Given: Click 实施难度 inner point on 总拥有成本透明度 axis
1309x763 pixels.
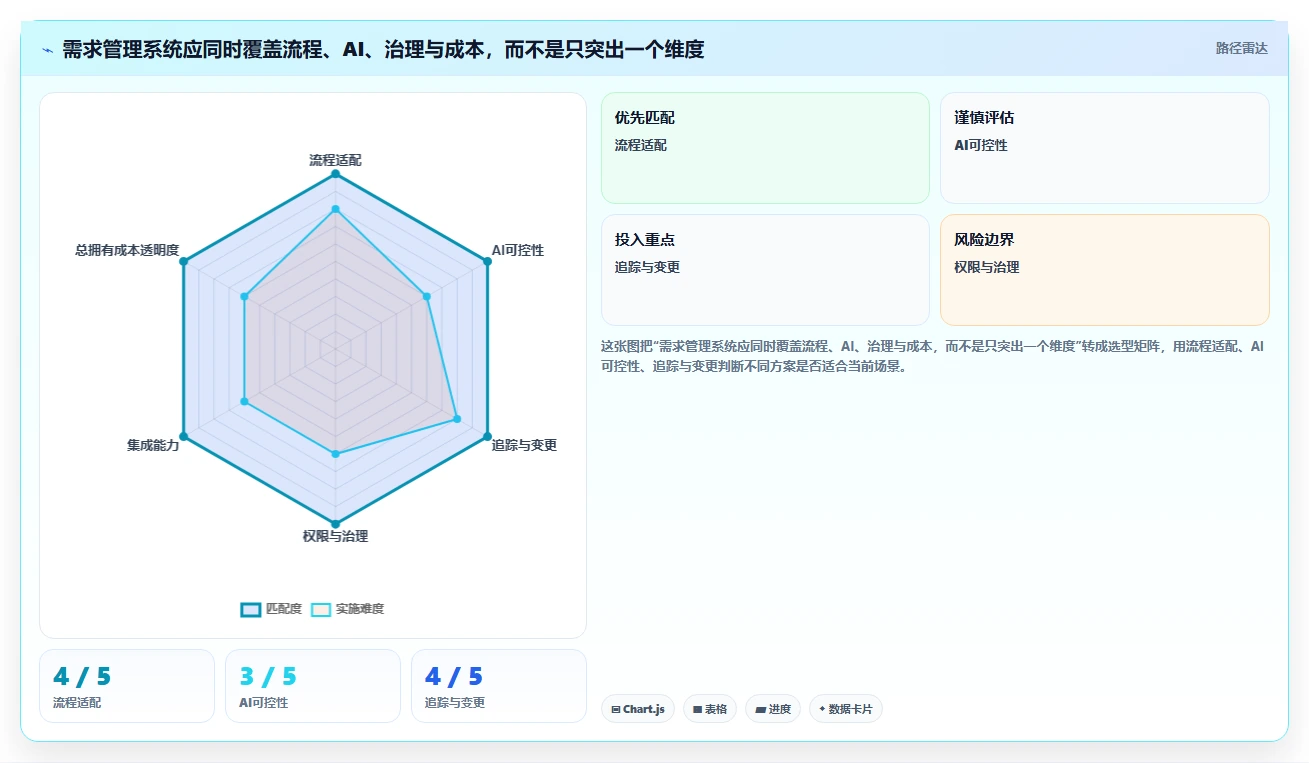Looking at the screenshot, I should pos(244,296).
